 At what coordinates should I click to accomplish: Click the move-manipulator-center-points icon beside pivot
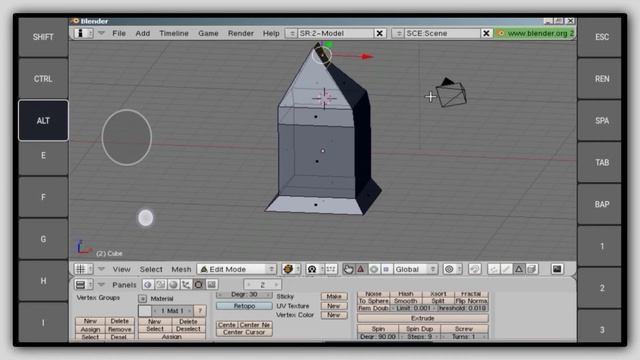(331, 269)
